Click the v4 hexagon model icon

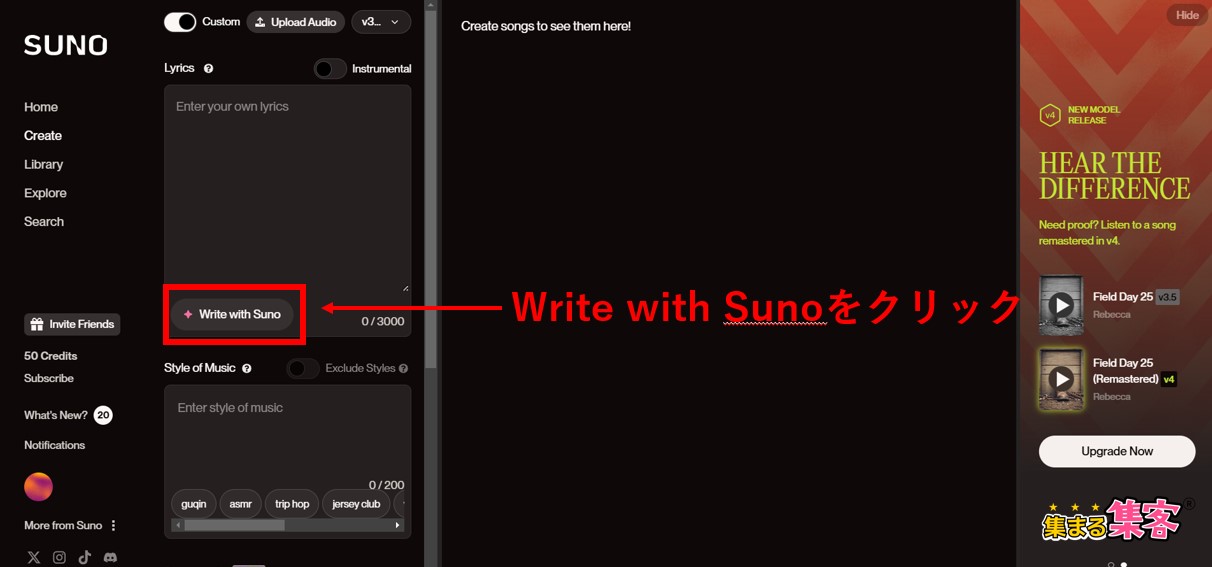[x=1050, y=115]
